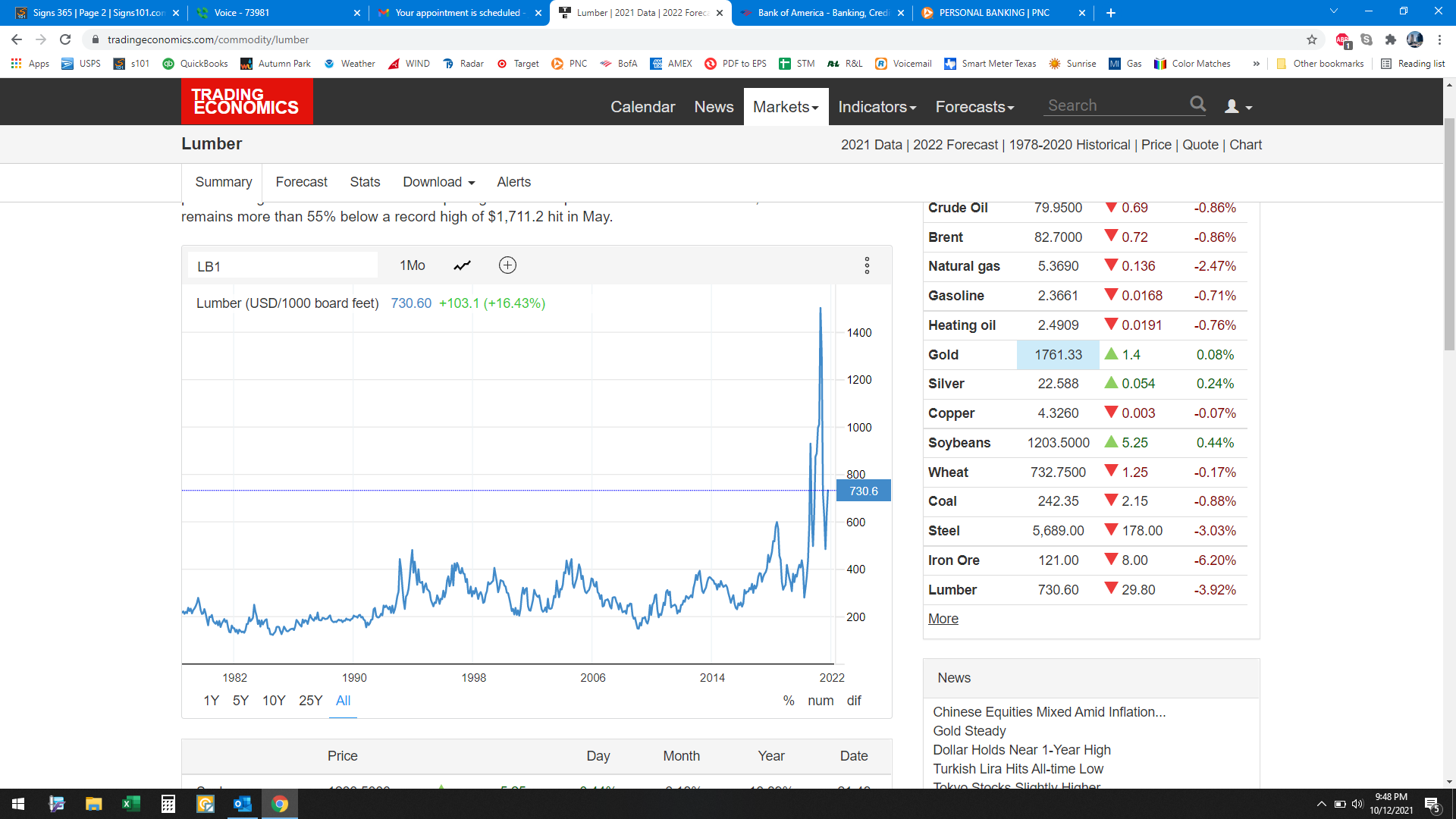Open the Color Matches bookmark
The image size is (1456, 819).
coord(1192,64)
